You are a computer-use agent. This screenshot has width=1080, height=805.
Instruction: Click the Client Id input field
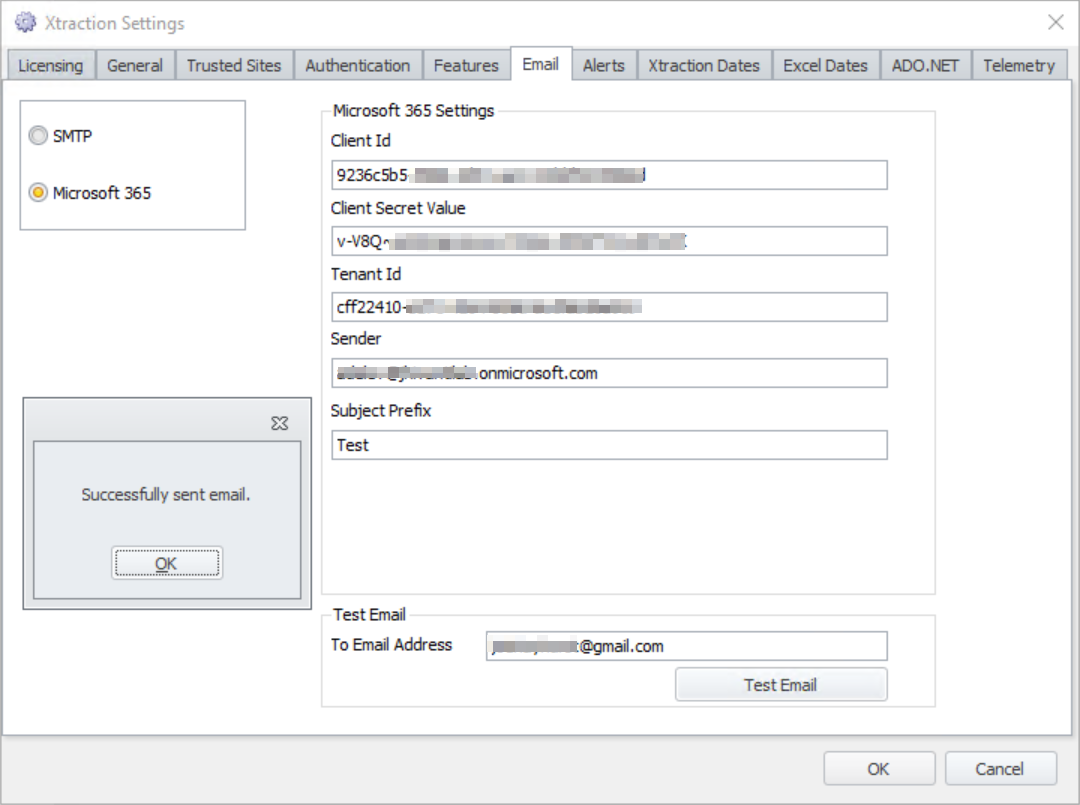pyautogui.click(x=609, y=174)
